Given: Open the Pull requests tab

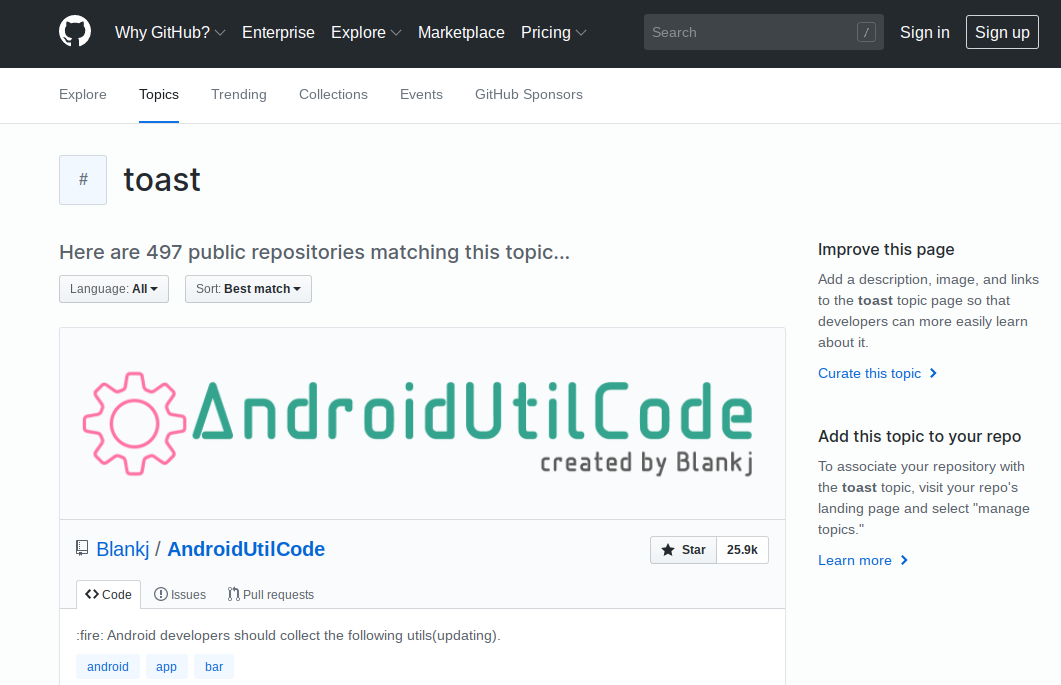Looking at the screenshot, I should pyautogui.click(x=271, y=594).
